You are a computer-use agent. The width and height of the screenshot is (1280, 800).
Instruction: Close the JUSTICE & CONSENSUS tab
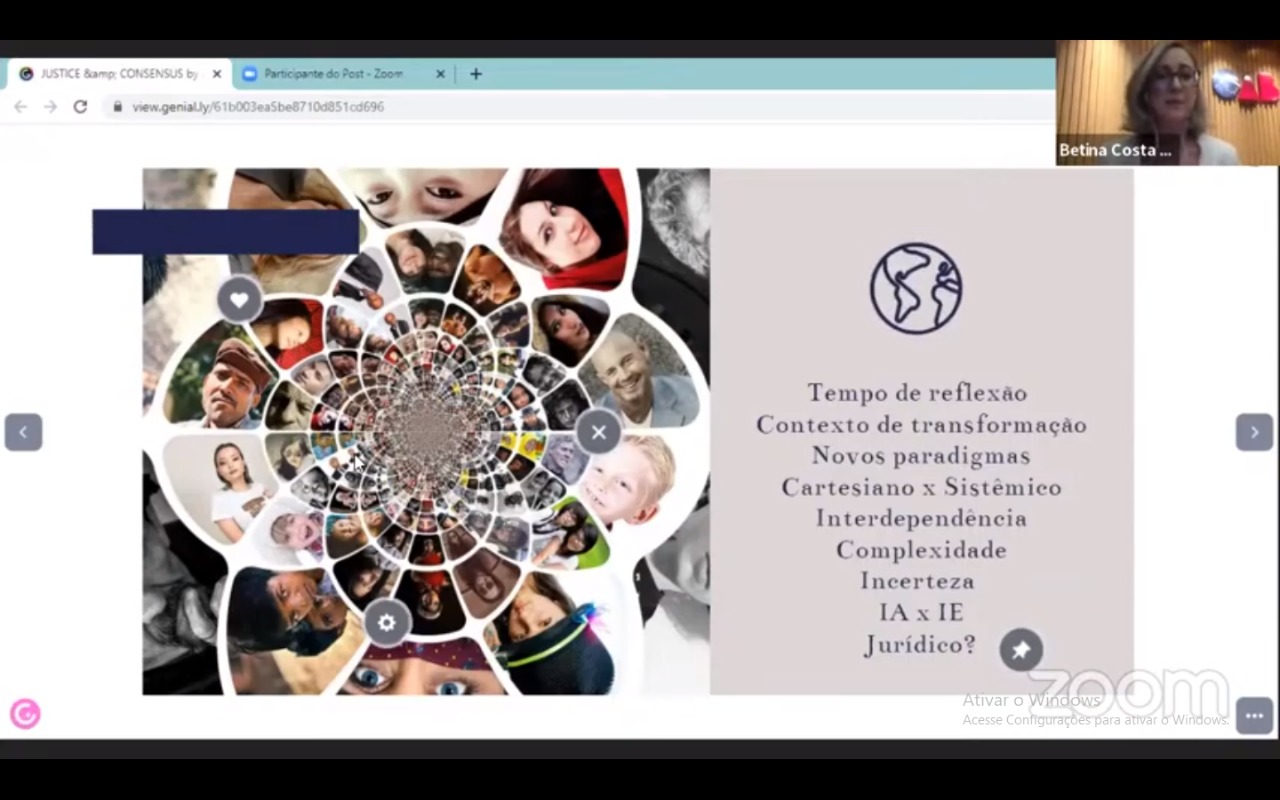pyautogui.click(x=217, y=74)
